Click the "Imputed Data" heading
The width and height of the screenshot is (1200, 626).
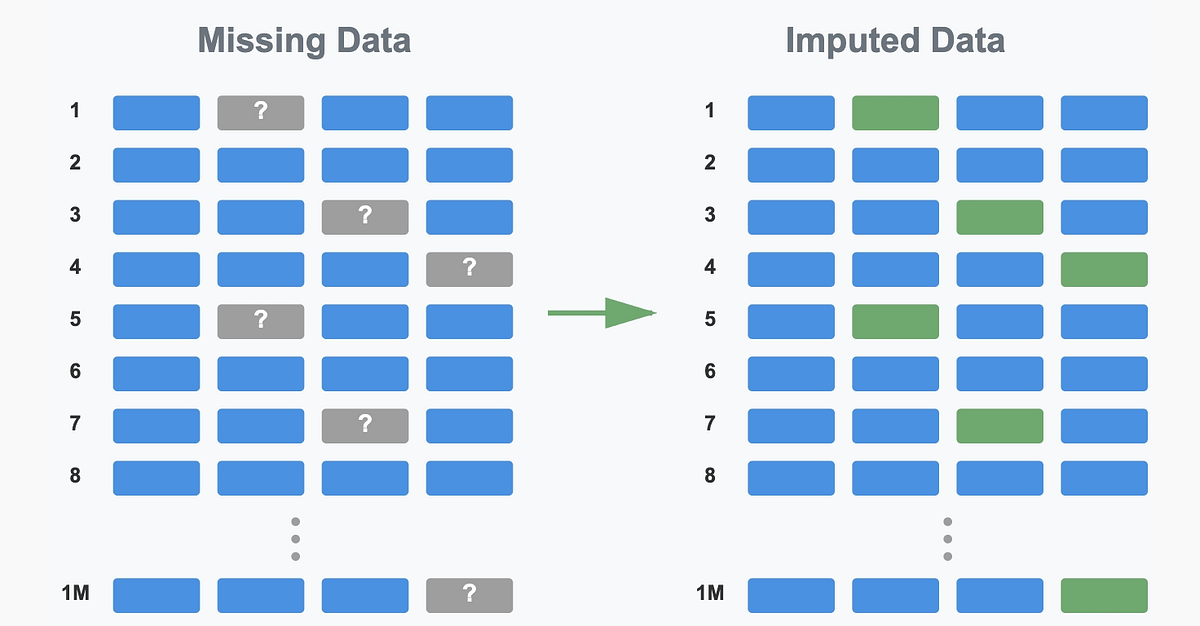tap(895, 41)
